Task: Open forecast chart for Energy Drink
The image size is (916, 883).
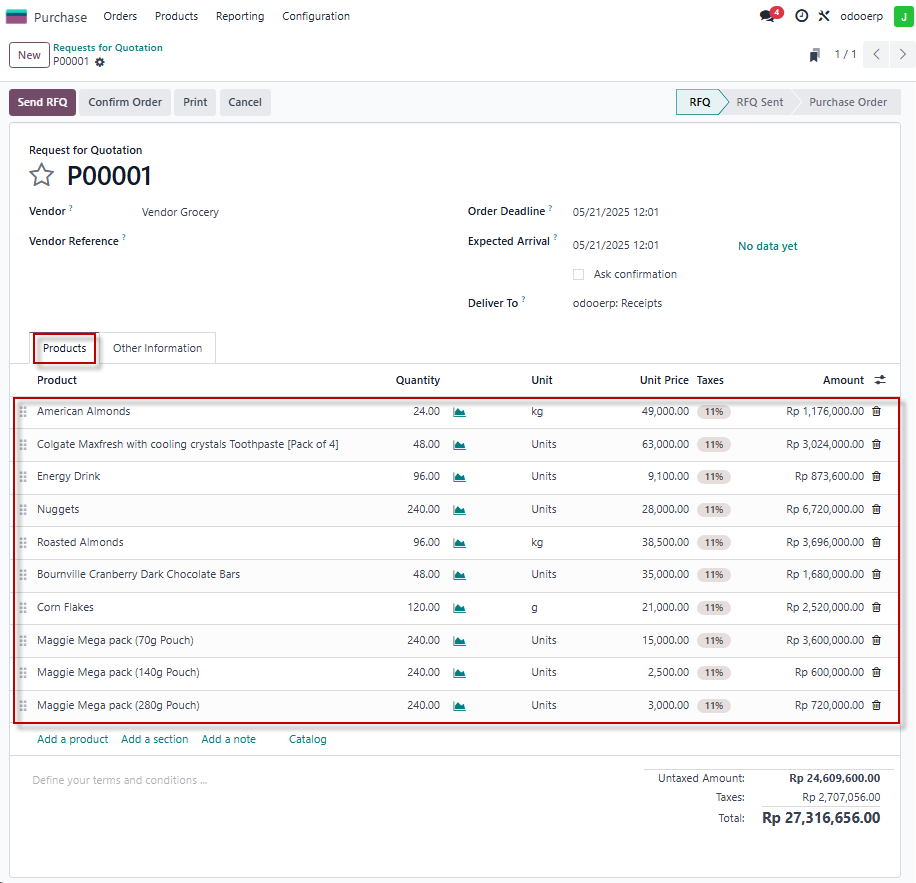Action: point(460,477)
